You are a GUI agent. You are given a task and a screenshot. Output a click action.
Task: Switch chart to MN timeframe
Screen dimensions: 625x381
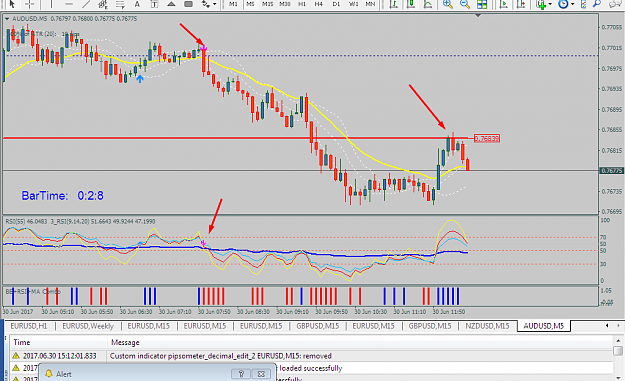[370, 4]
